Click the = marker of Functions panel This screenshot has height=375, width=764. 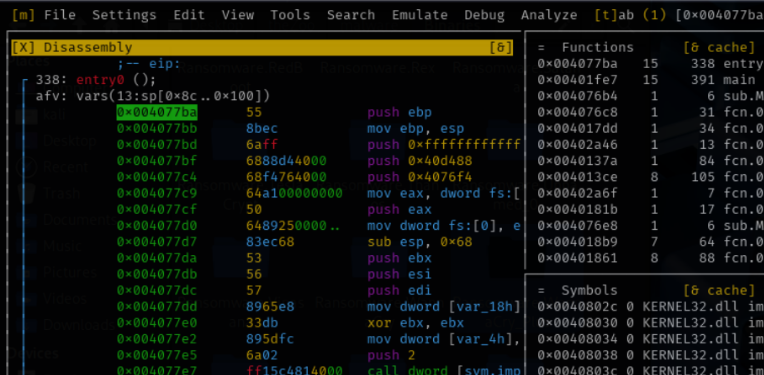point(541,47)
